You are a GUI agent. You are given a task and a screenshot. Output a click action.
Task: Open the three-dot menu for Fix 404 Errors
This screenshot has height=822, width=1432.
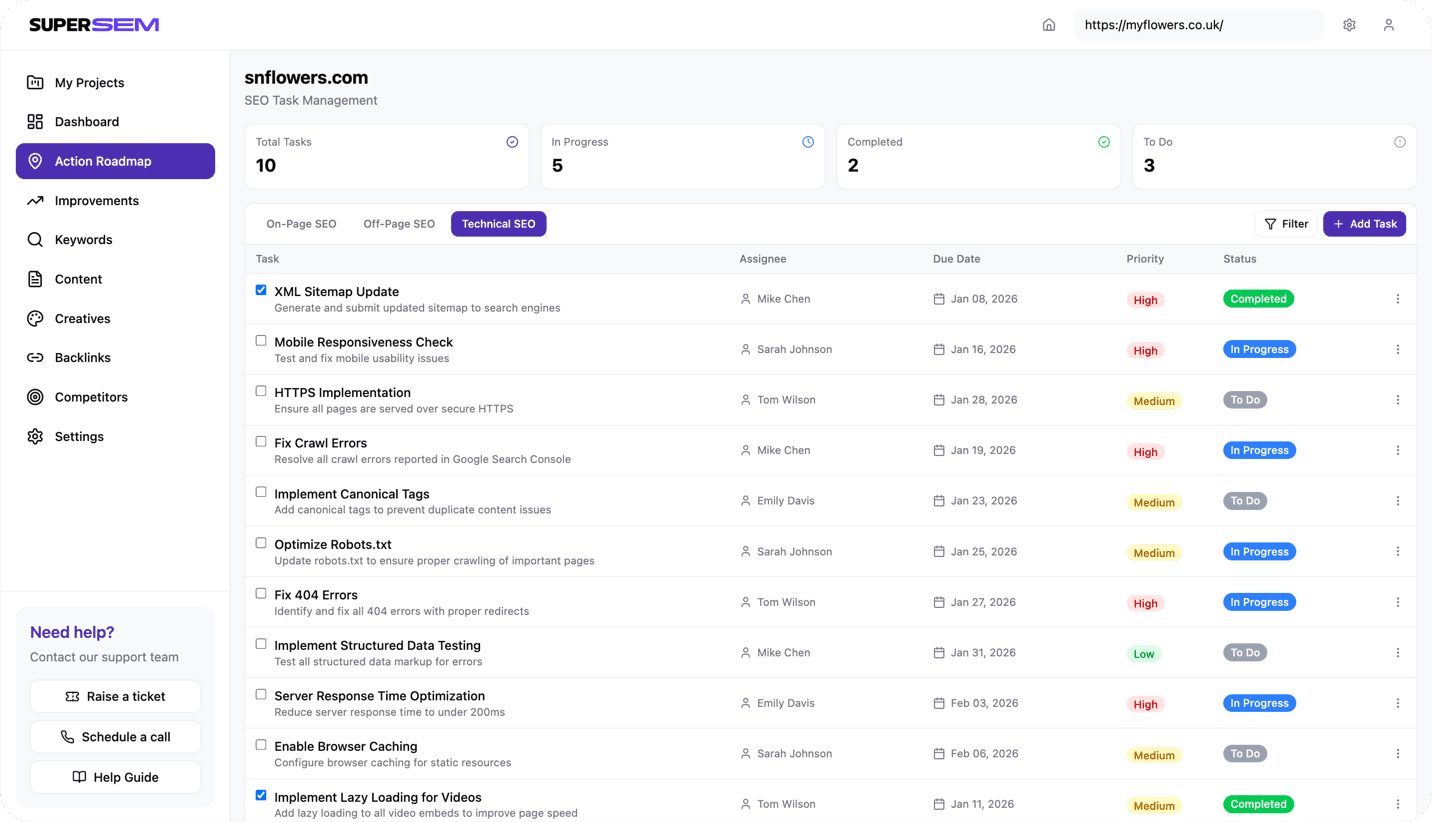pos(1398,602)
